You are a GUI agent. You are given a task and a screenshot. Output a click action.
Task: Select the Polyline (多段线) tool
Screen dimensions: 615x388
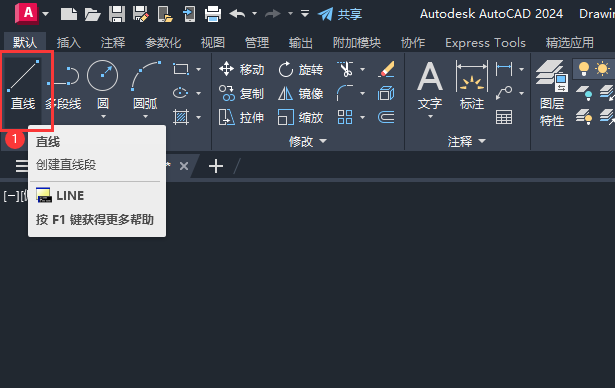(63, 86)
